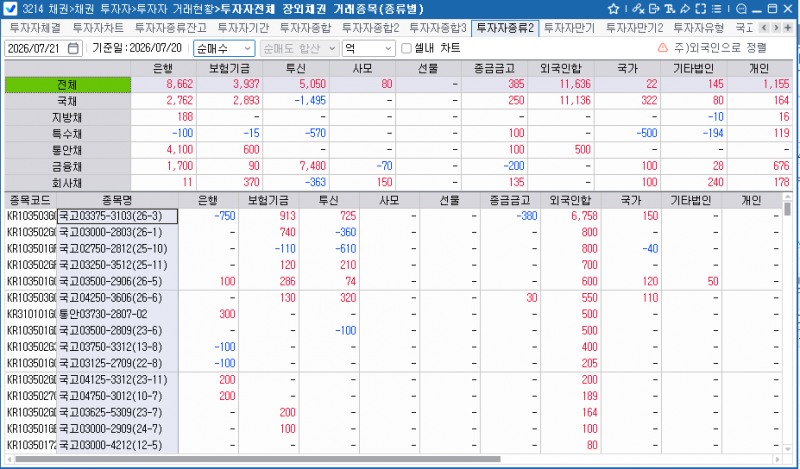Select 국고04250-3606(26-6) item

117,298
